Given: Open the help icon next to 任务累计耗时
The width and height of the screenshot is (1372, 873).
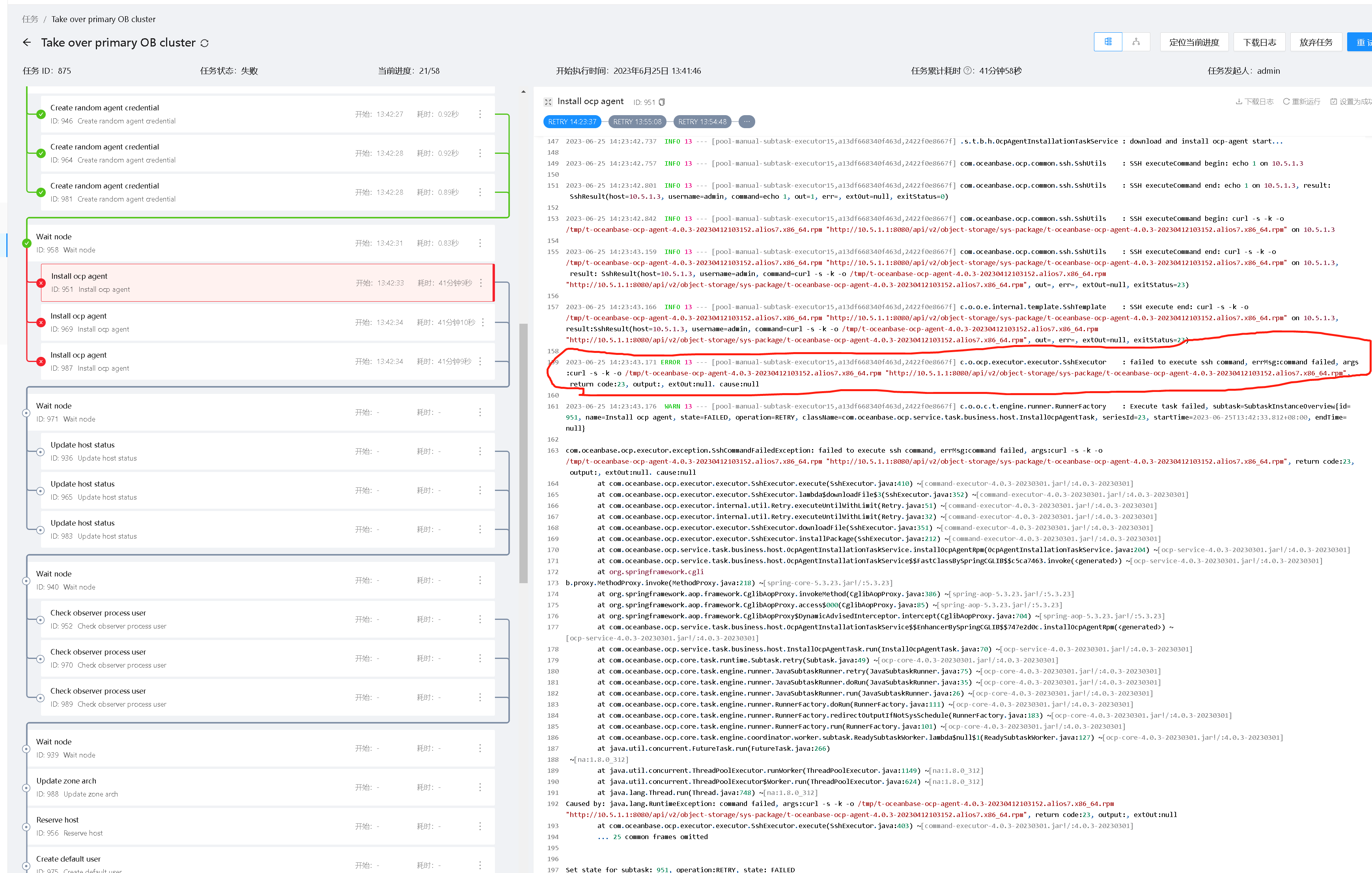Looking at the screenshot, I should coord(967,71).
